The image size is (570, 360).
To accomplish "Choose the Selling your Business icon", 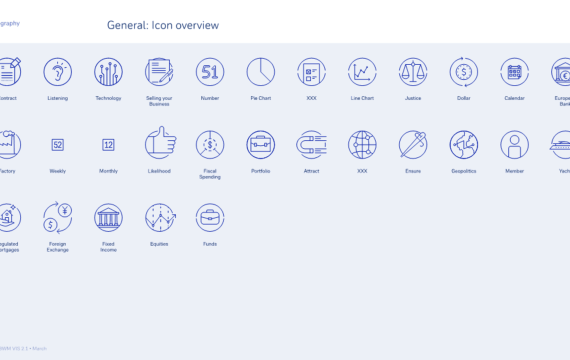I will pyautogui.click(x=159, y=72).
